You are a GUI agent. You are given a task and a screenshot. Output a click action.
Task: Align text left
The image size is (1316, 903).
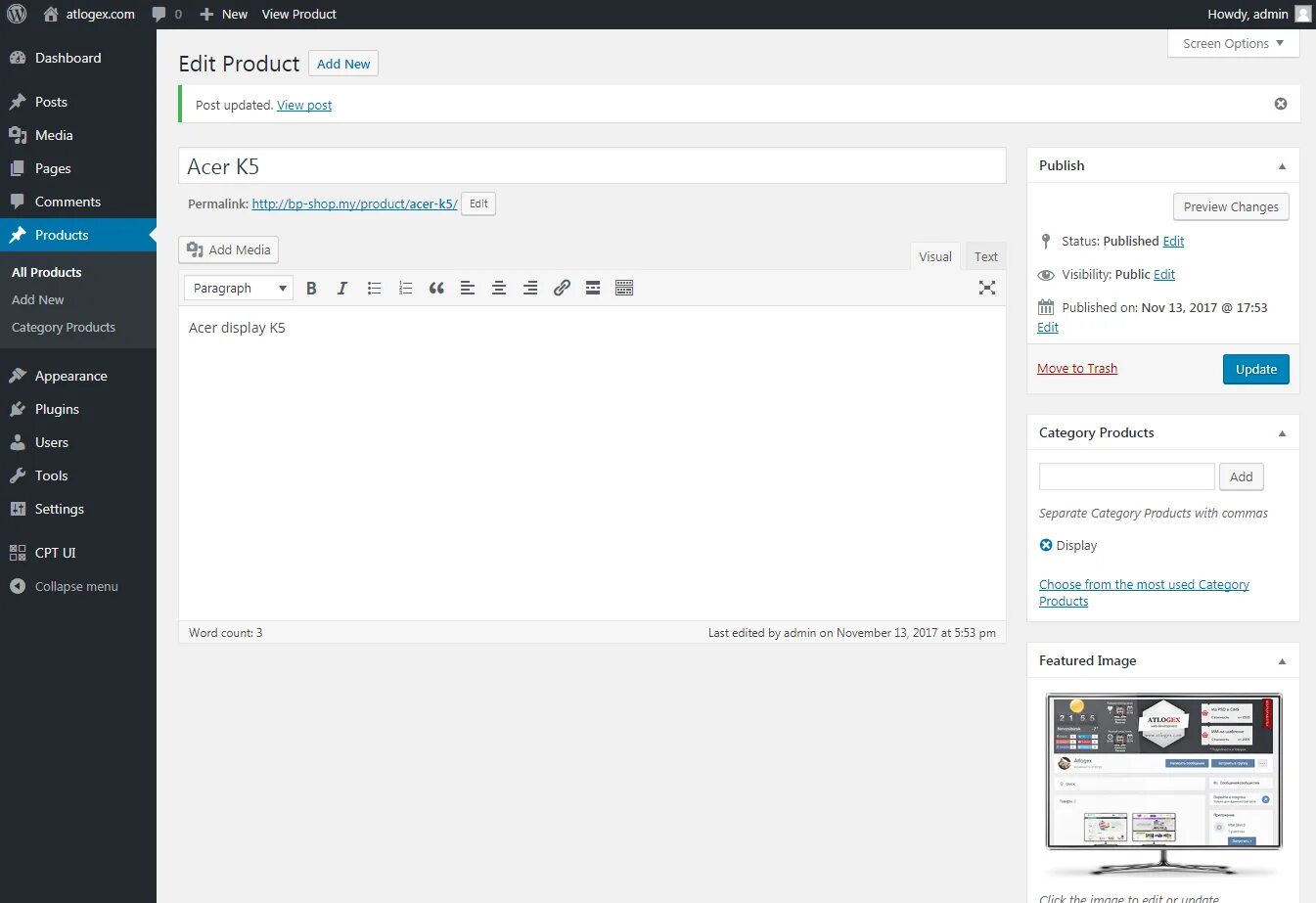[x=468, y=288]
